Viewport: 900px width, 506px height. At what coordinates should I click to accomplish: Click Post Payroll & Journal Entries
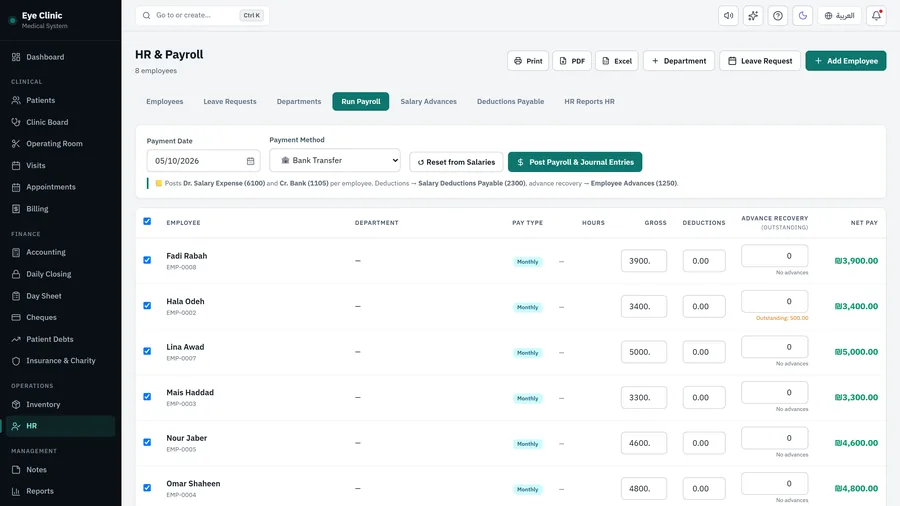[575, 162]
